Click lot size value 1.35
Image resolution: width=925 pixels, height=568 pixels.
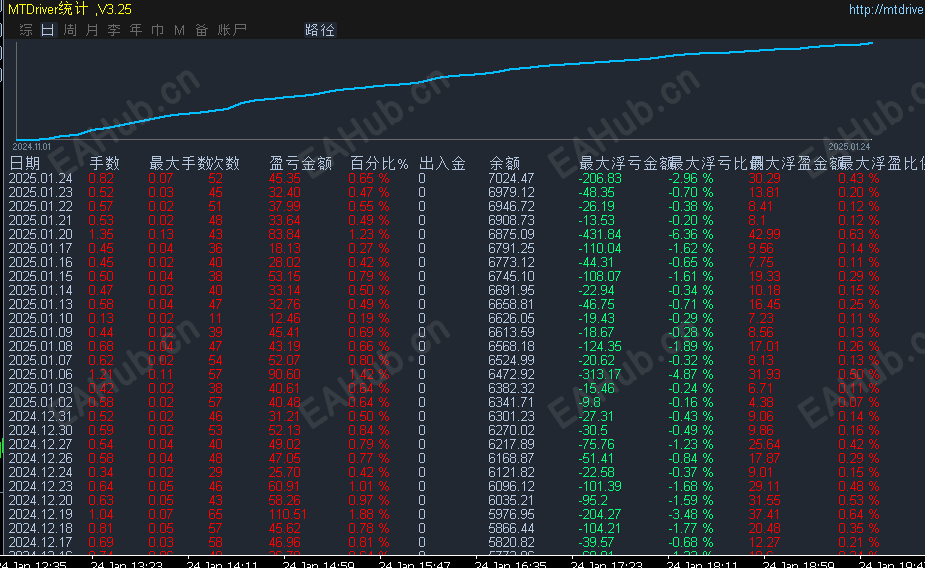tap(101, 234)
